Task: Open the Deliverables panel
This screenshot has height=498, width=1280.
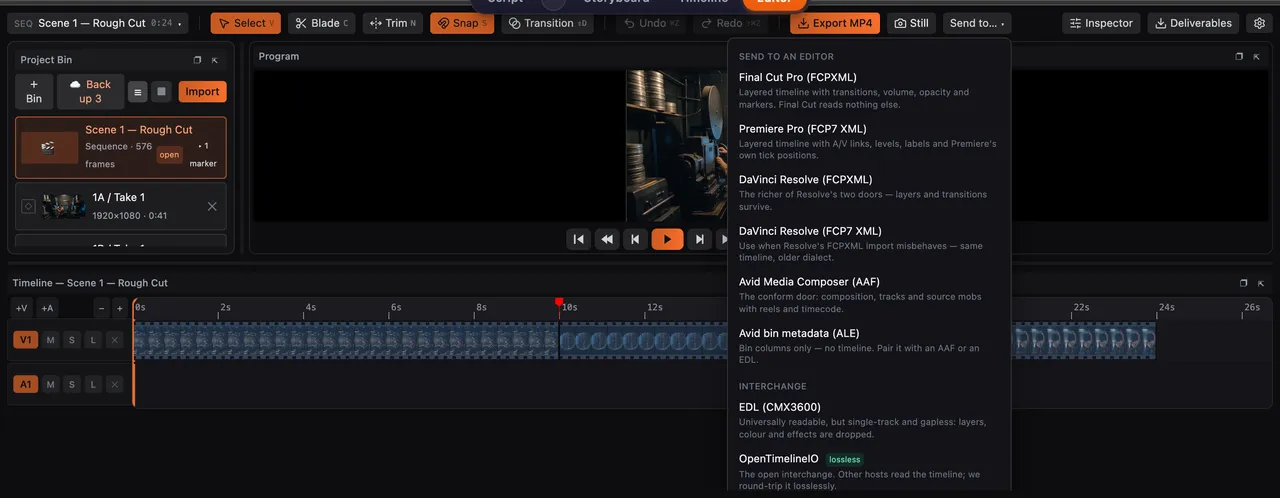Action: tap(1193, 23)
